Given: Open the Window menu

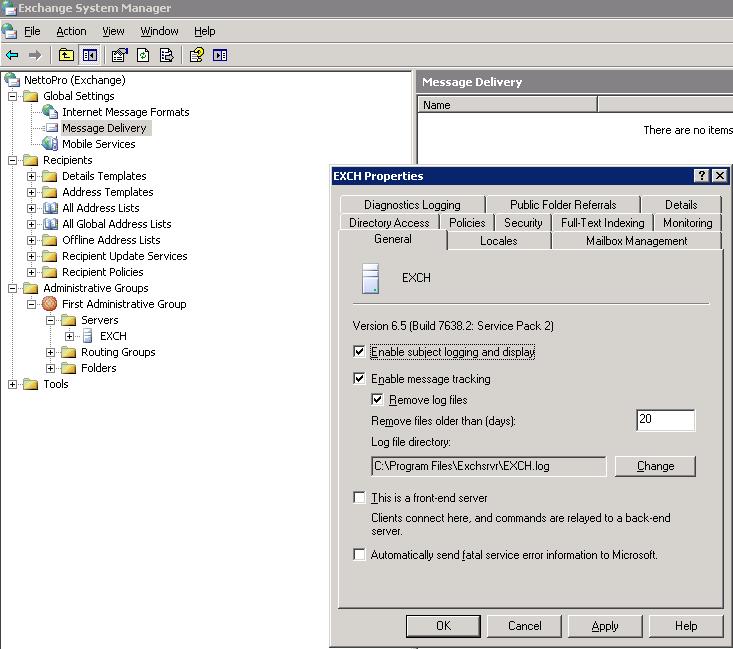Looking at the screenshot, I should coord(159,31).
